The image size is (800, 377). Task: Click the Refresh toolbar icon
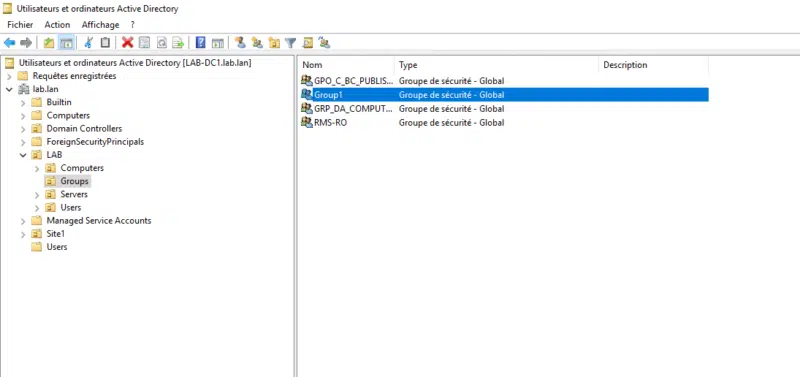tap(161, 43)
